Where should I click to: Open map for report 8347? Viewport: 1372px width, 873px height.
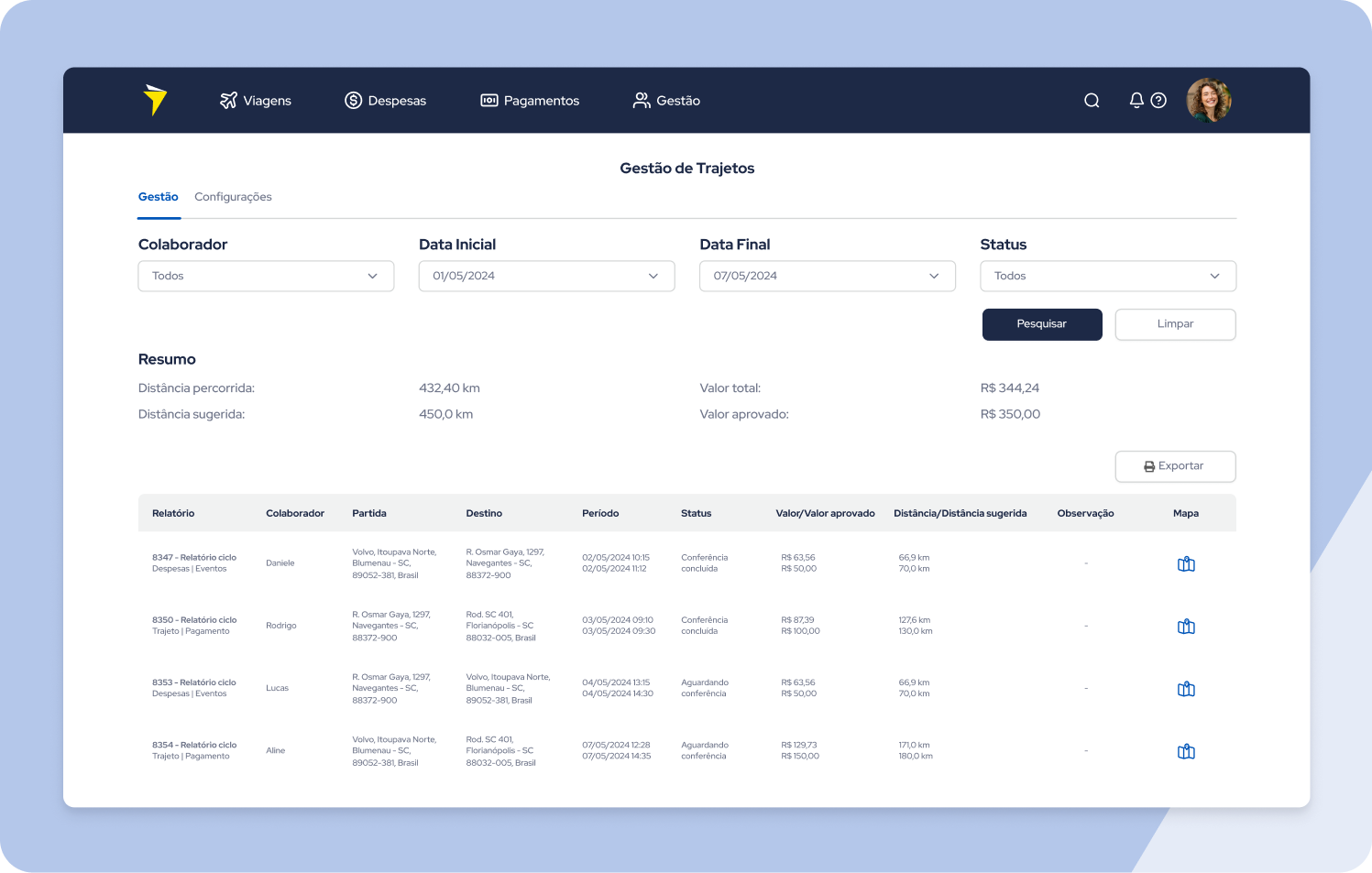coord(1186,564)
